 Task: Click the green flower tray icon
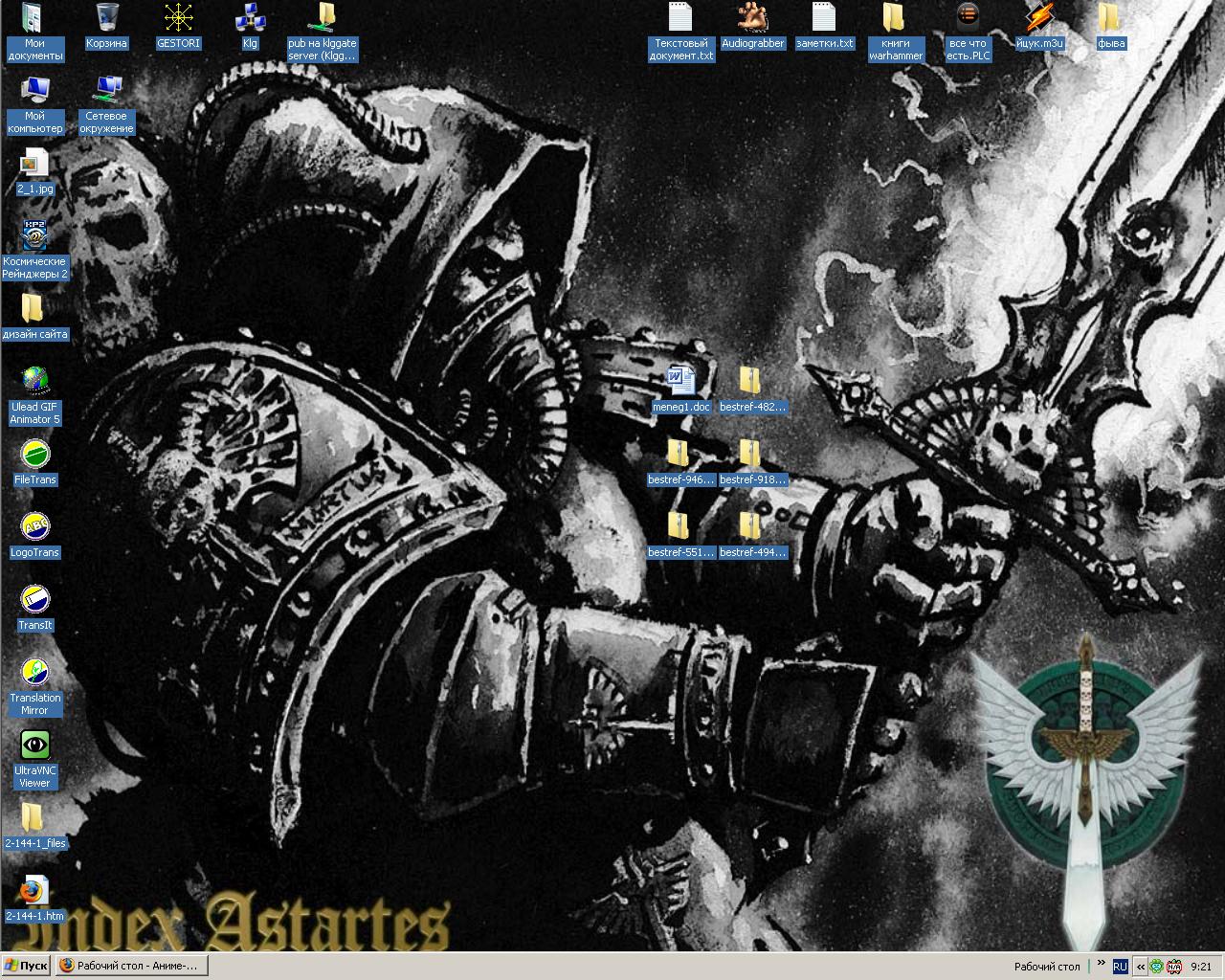pyautogui.click(x=1156, y=967)
